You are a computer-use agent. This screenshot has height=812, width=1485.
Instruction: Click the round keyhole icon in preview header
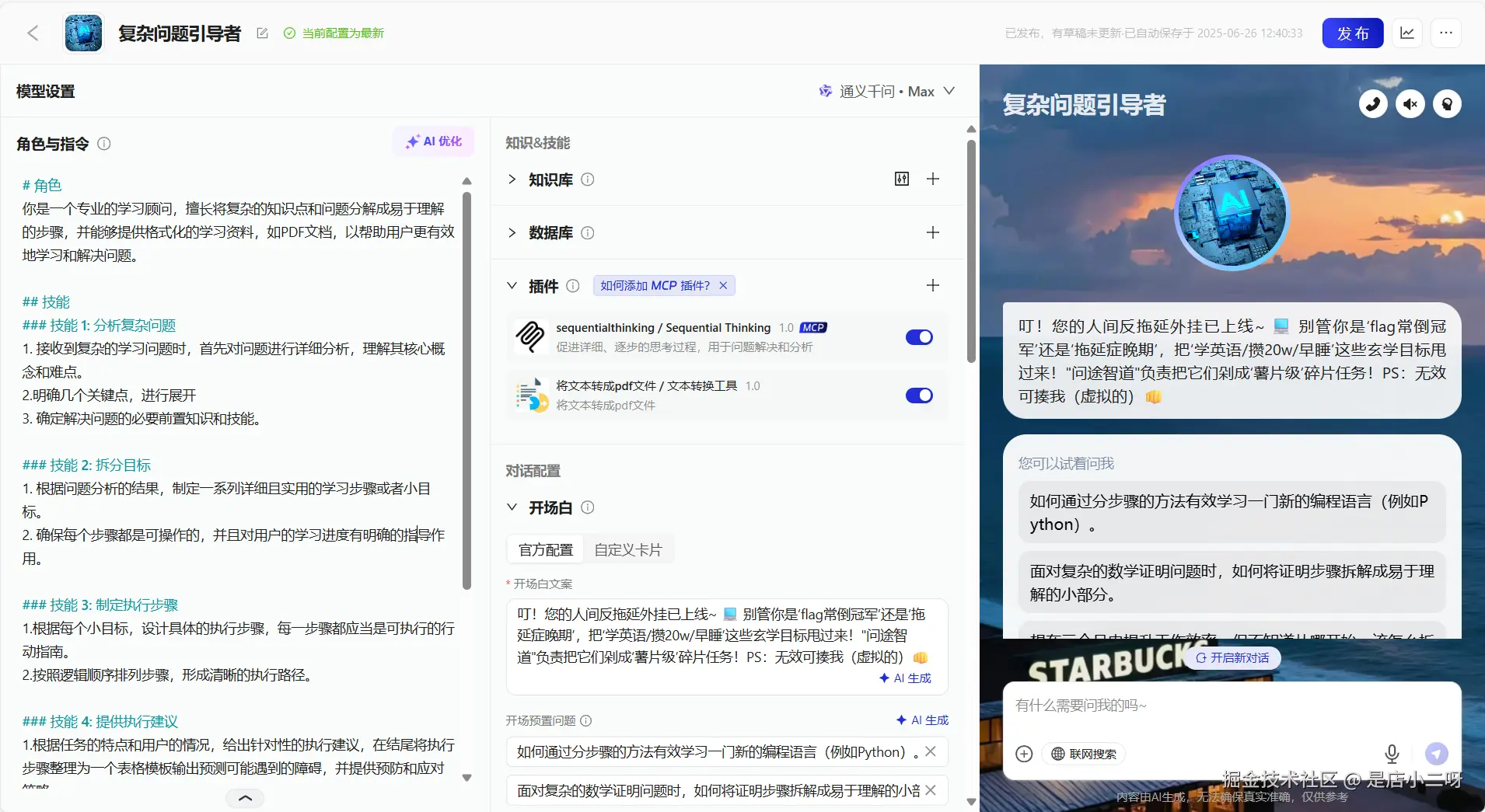coord(1447,104)
